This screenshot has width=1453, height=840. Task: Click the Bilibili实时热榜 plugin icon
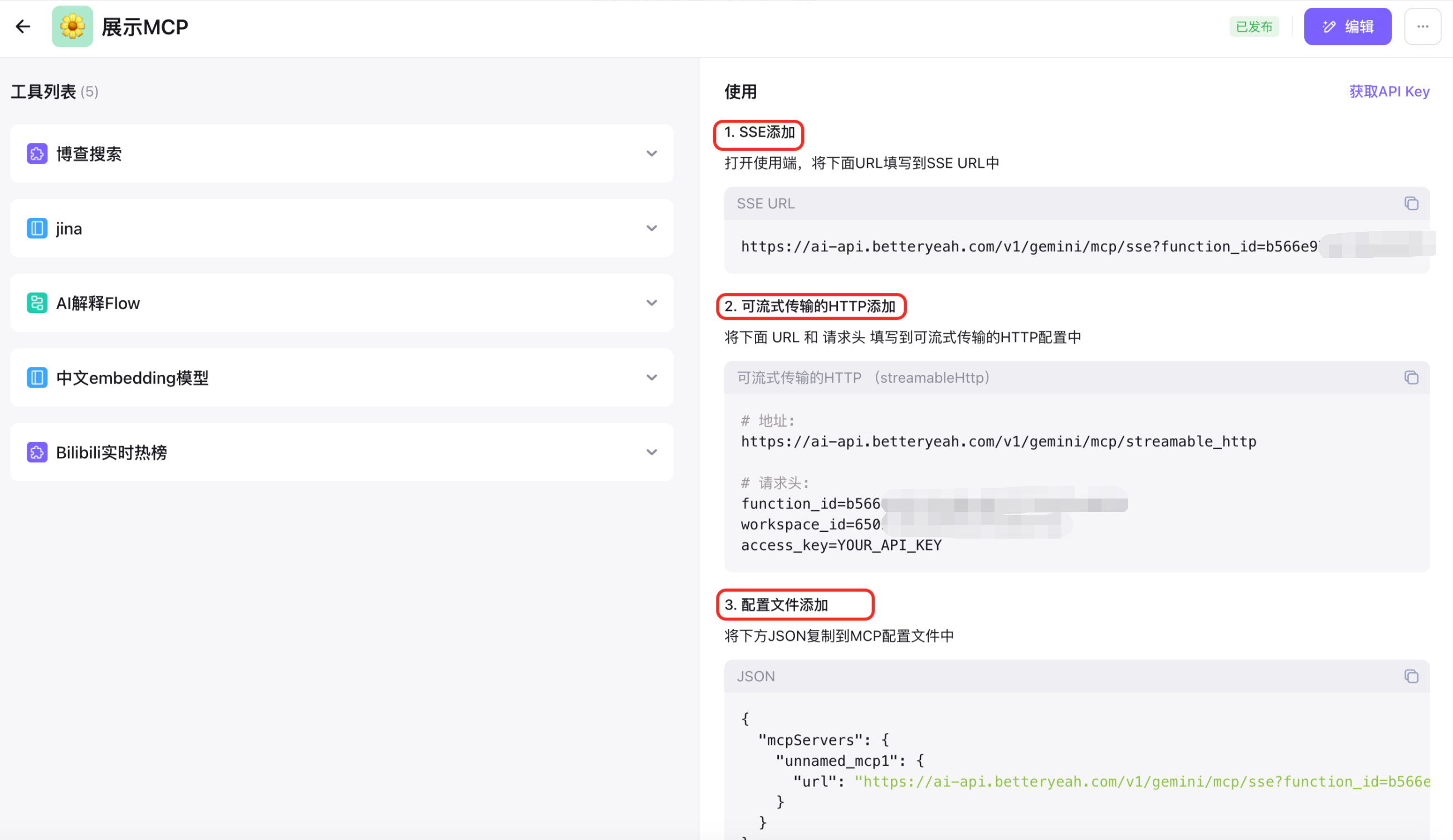37,452
